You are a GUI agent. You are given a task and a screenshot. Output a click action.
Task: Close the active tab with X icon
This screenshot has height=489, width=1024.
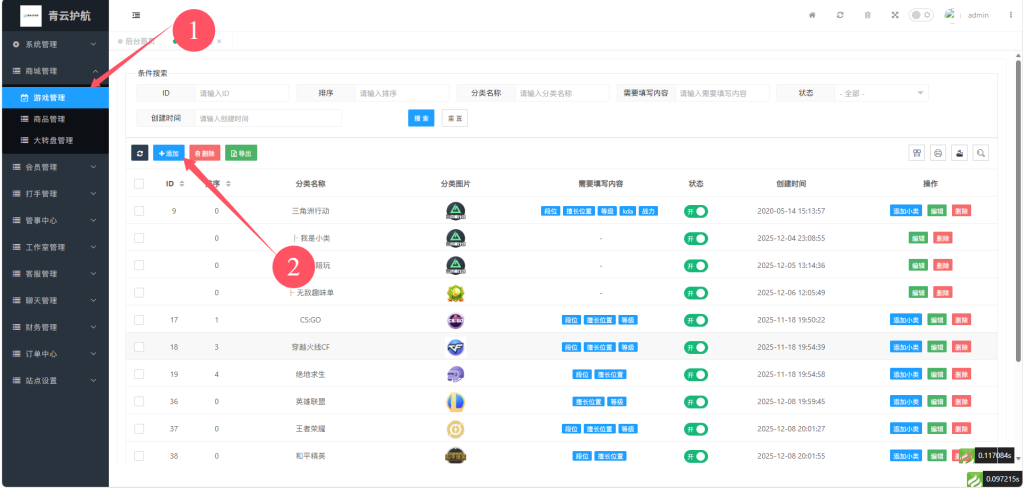219,41
